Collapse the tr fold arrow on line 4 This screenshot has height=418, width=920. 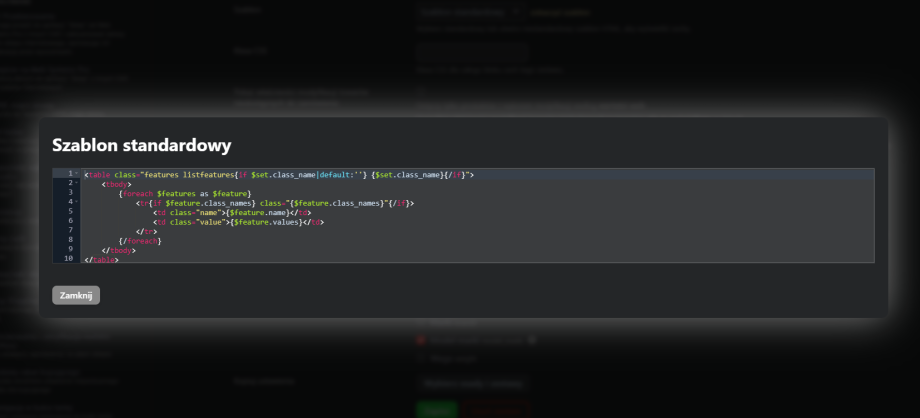click(76, 202)
